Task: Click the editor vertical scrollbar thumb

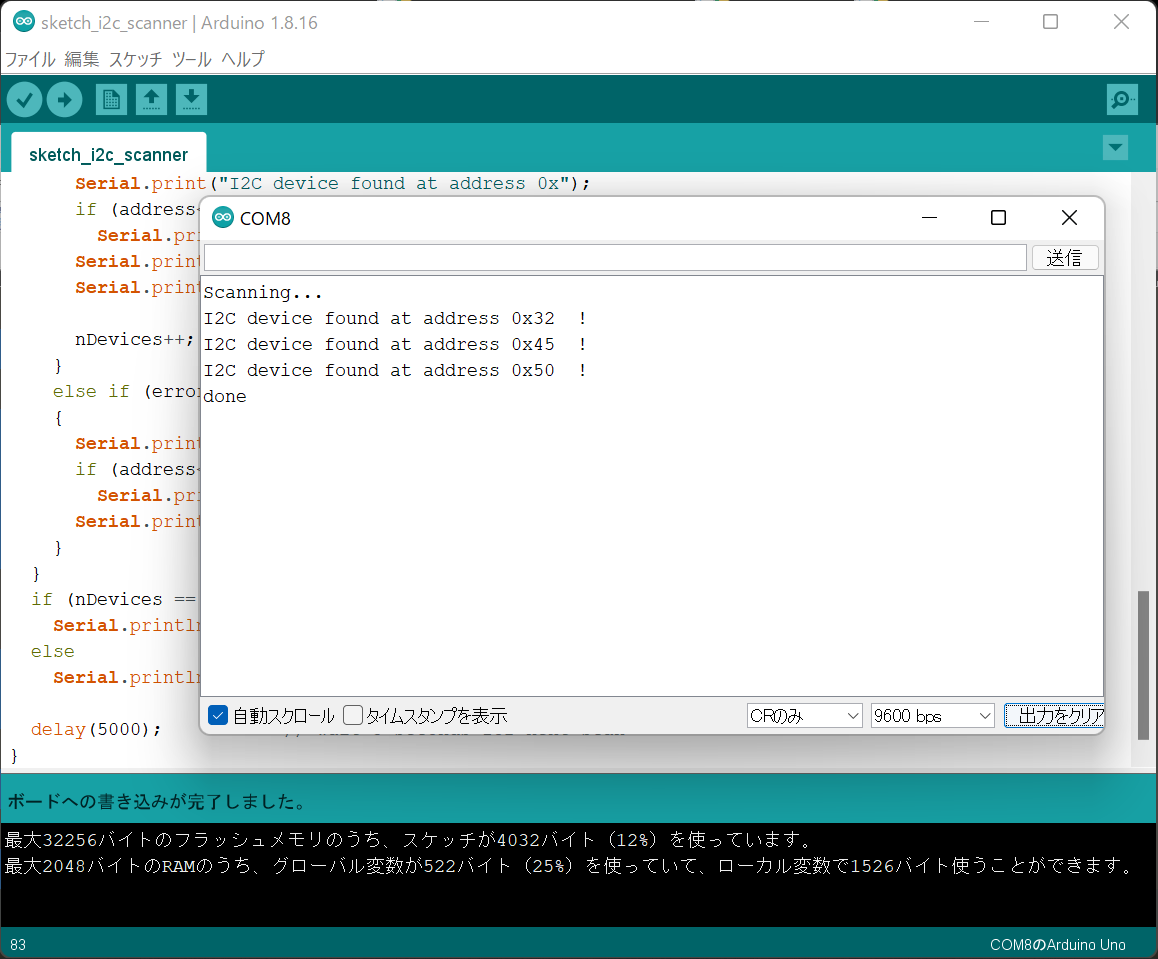Action: click(1143, 664)
